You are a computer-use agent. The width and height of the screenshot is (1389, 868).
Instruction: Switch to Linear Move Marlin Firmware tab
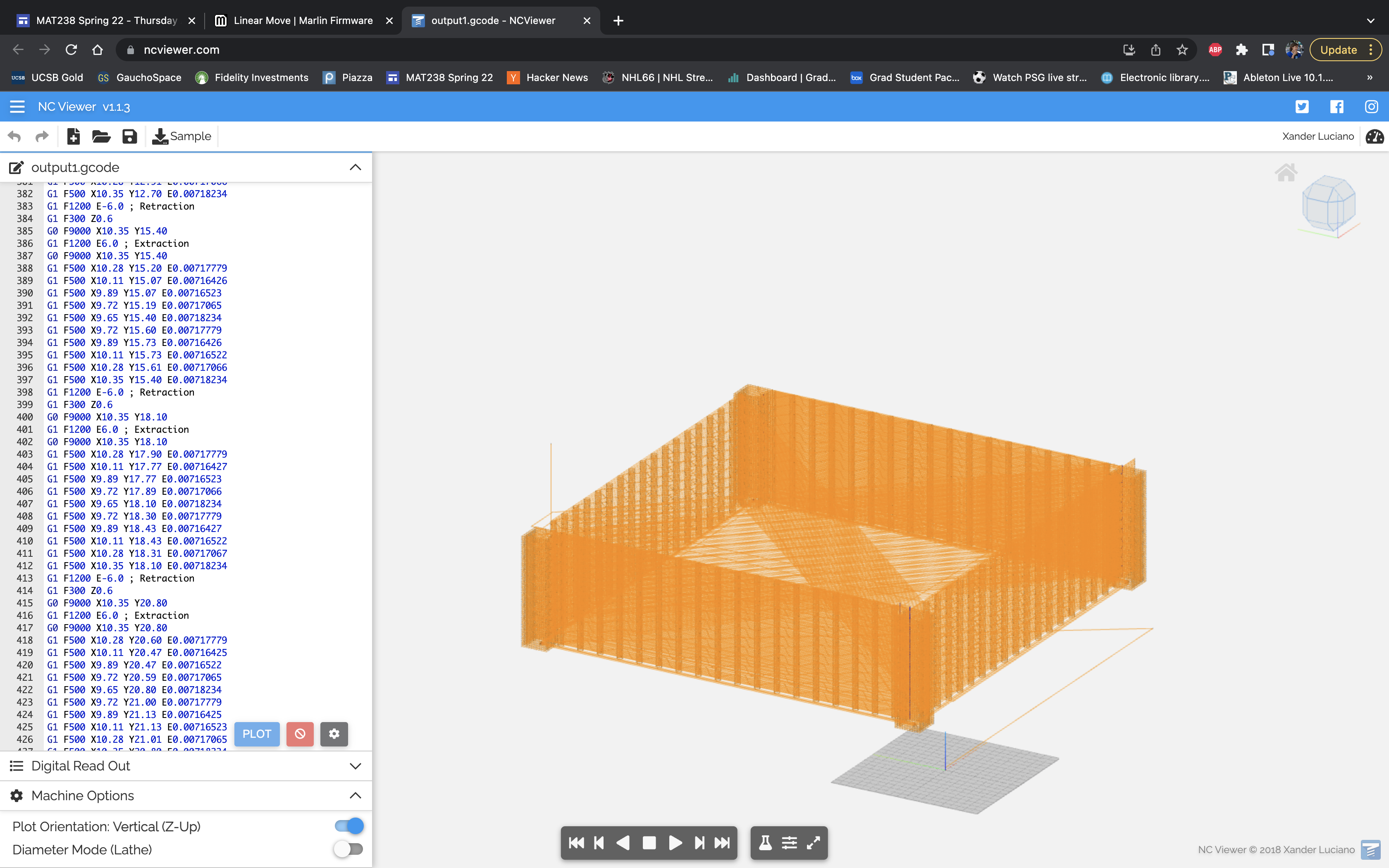[303, 21]
